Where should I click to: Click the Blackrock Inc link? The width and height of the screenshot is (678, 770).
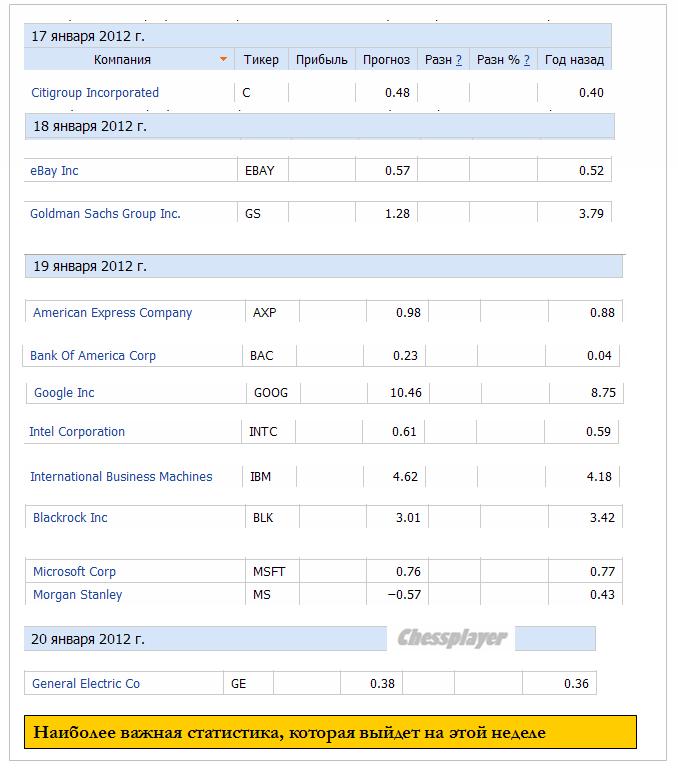click(x=70, y=518)
